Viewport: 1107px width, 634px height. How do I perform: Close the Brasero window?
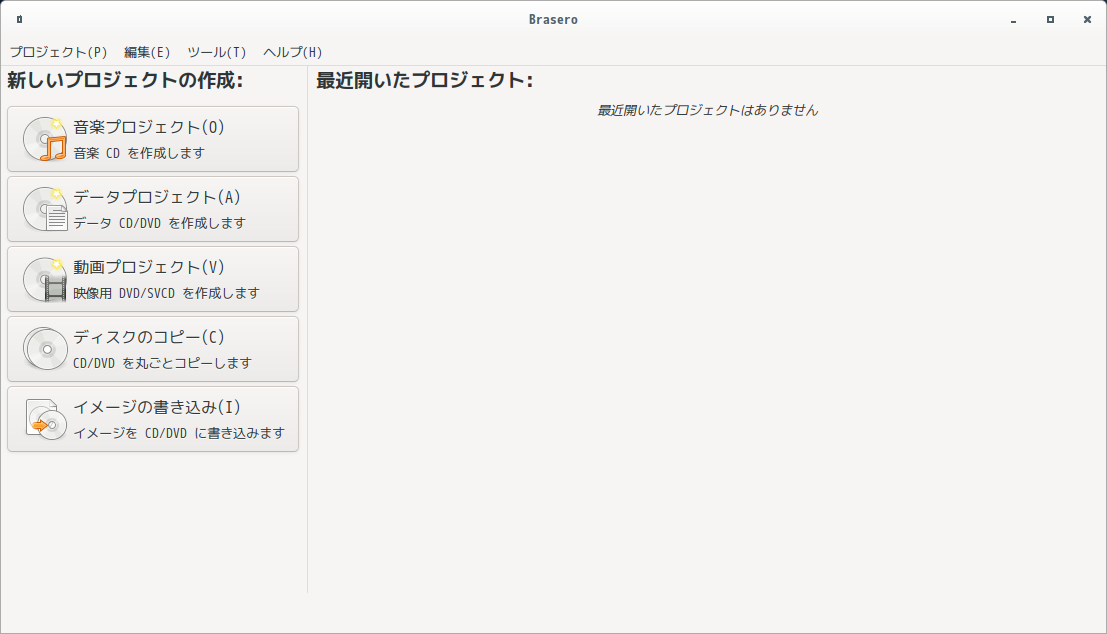pyautogui.click(x=1087, y=20)
